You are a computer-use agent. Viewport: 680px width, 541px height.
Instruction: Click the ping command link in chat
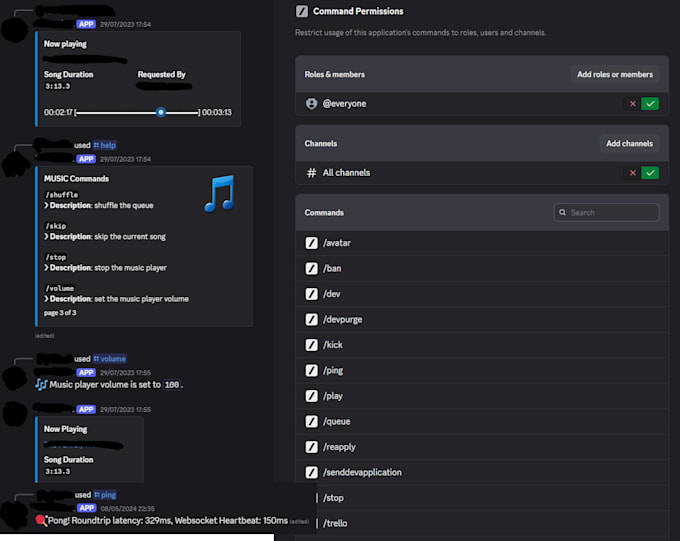tap(105, 495)
